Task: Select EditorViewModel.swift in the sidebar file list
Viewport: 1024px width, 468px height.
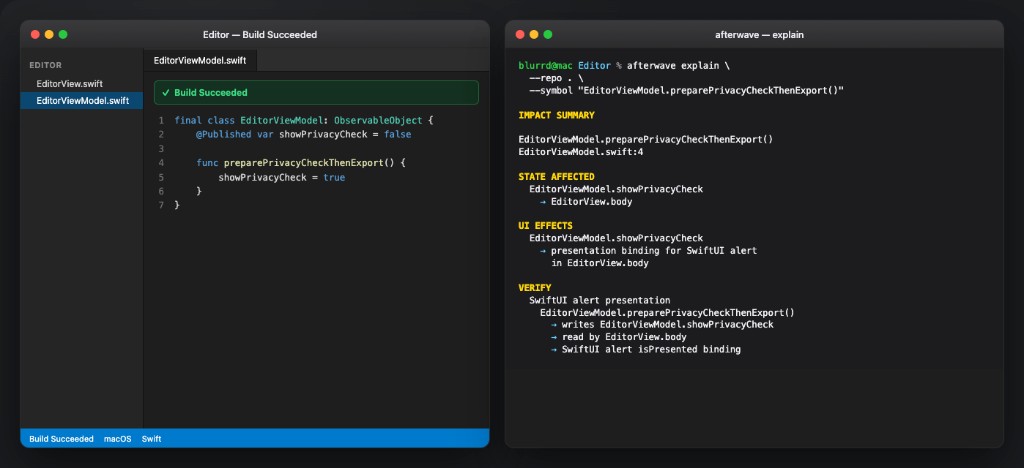Action: pos(82,101)
